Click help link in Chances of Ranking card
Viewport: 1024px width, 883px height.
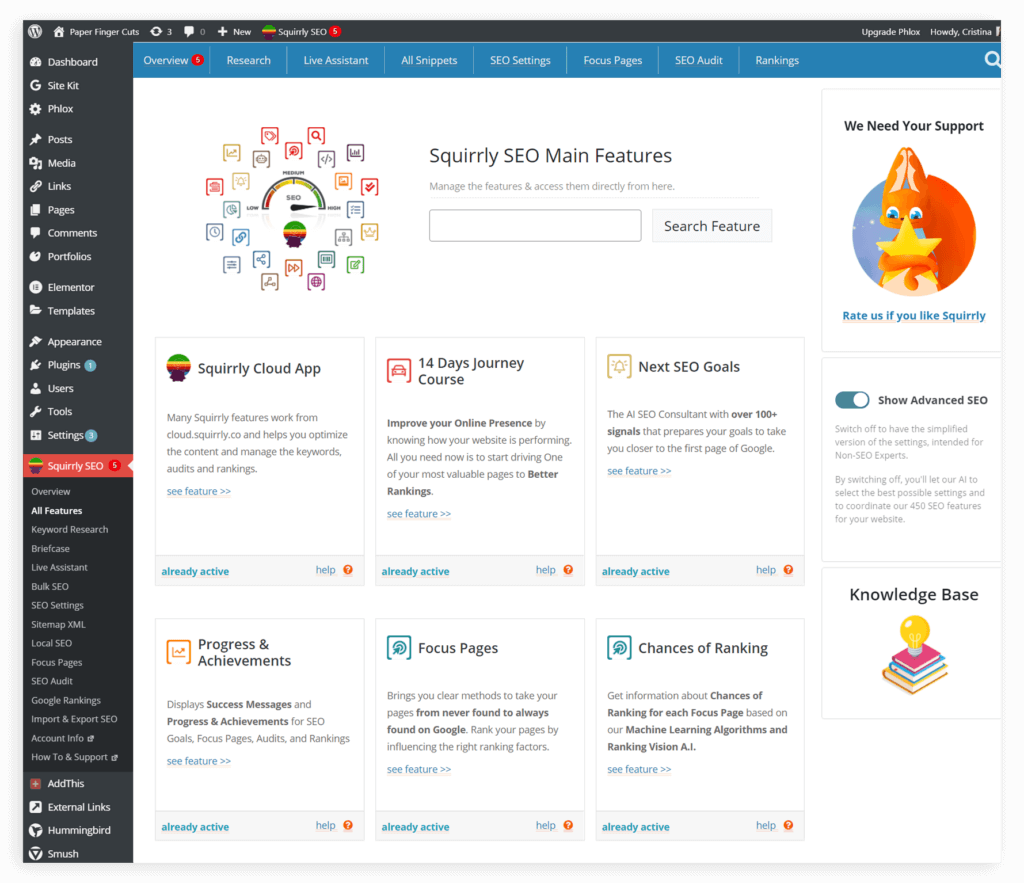(765, 826)
